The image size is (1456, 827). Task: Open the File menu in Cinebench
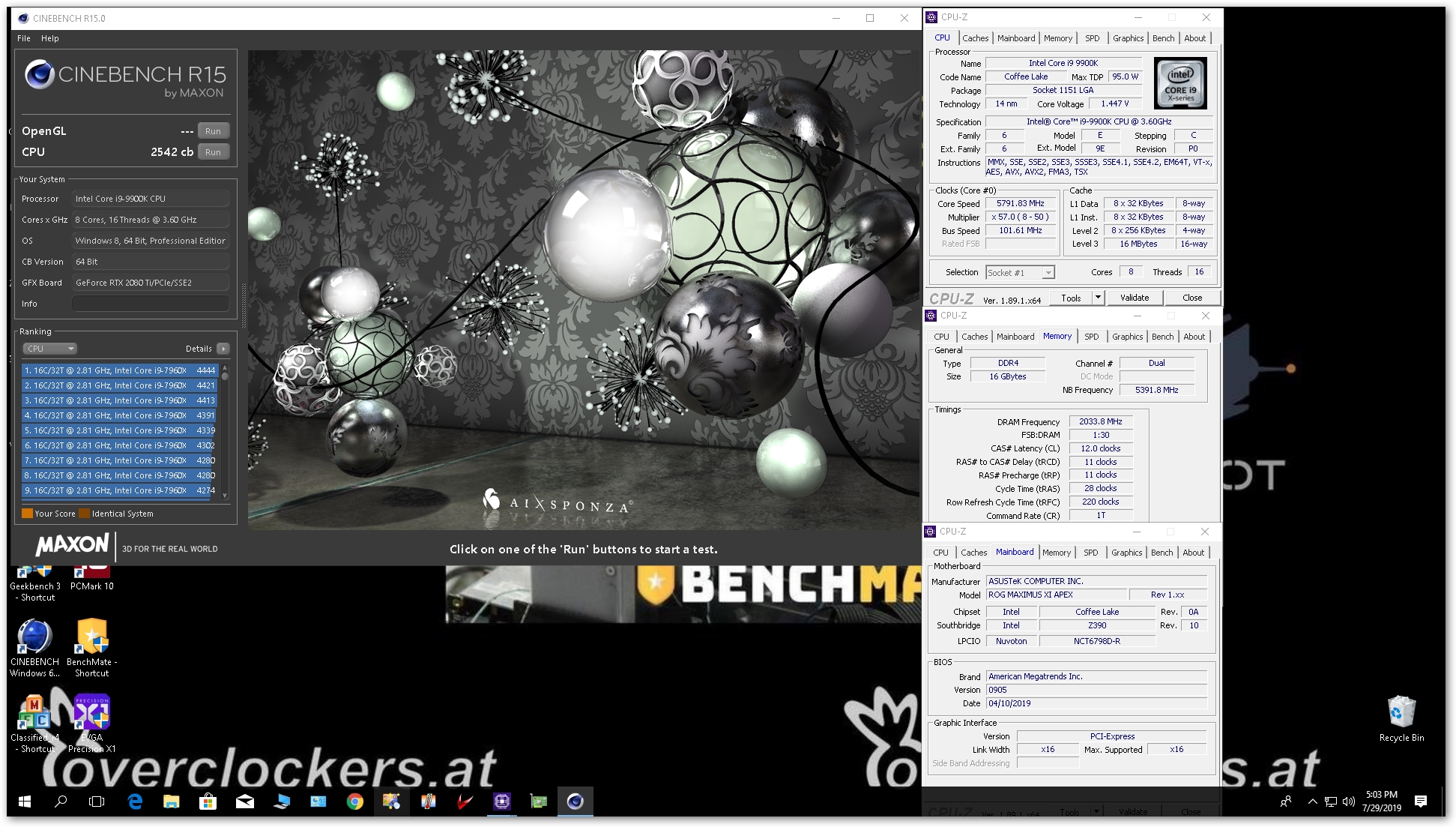pyautogui.click(x=24, y=38)
